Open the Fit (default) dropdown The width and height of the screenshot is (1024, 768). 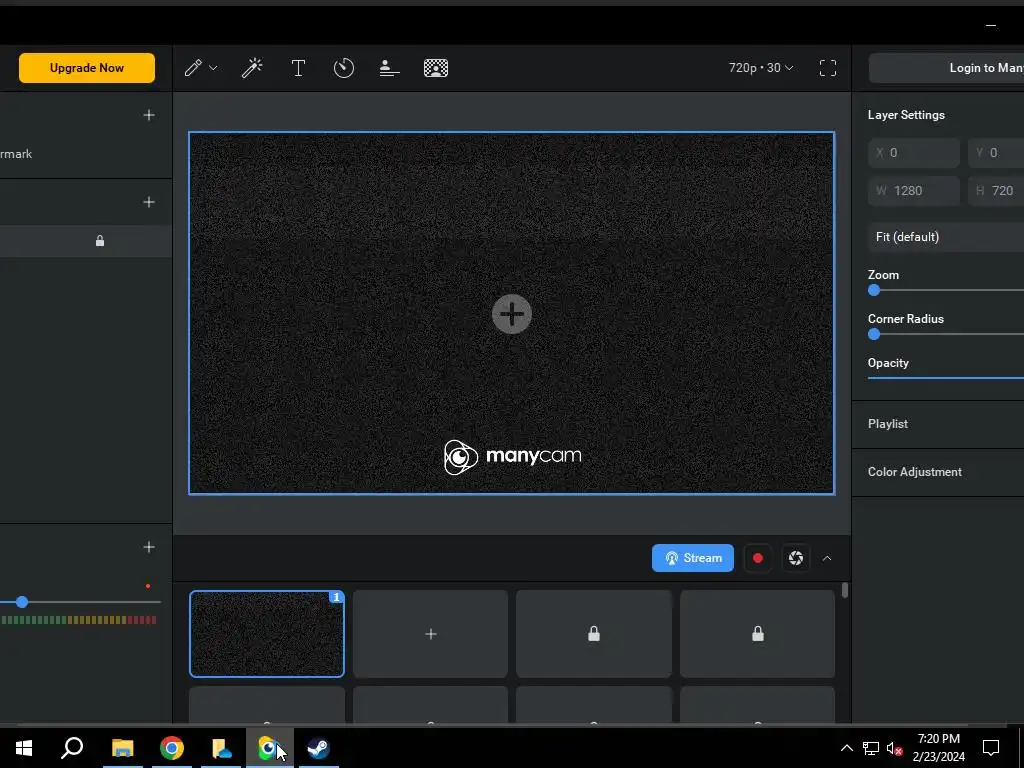point(946,236)
